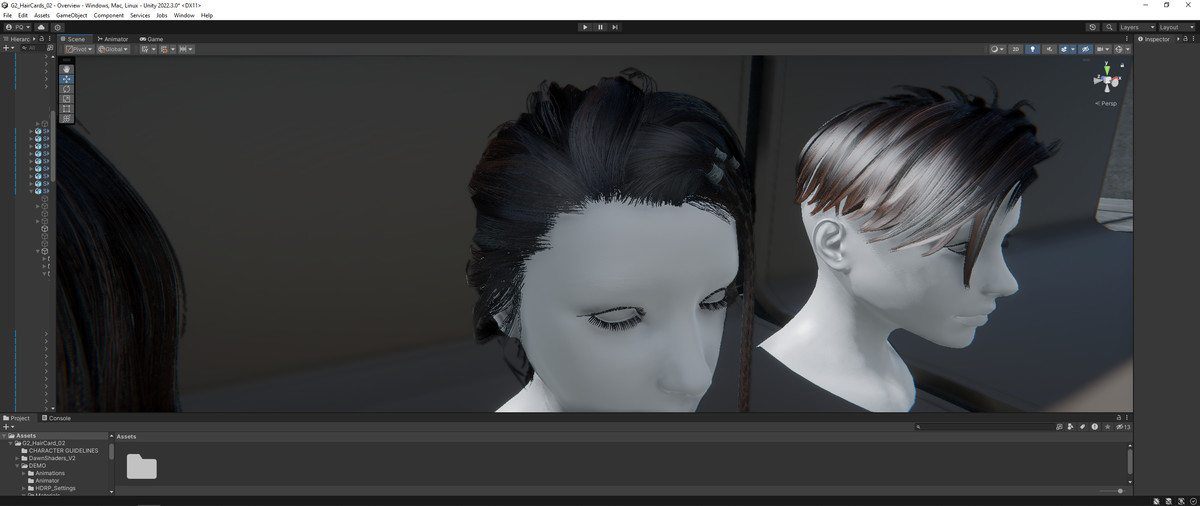The width and height of the screenshot is (1200, 506).
Task: Open Project search by label icon
Action: pyautogui.click(x=1082, y=427)
